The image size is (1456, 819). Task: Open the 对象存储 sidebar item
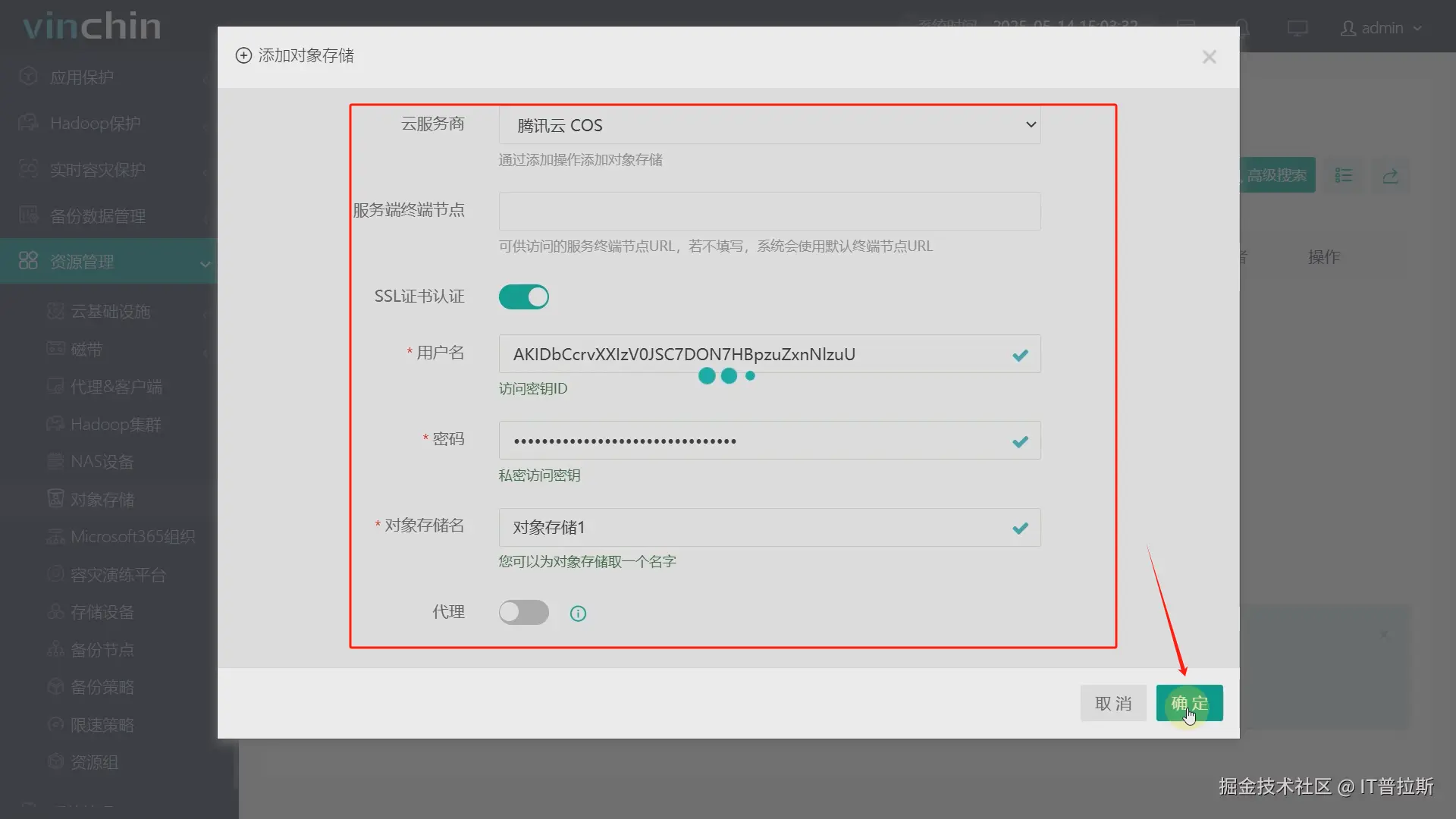coord(102,499)
